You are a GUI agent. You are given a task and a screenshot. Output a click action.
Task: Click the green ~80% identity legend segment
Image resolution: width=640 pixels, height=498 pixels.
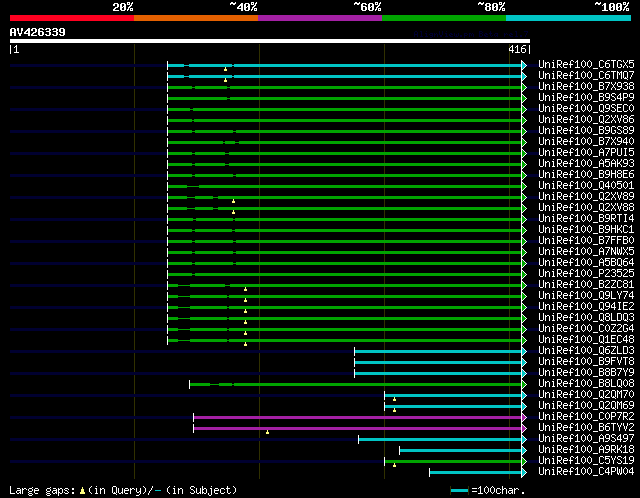(x=444, y=18)
